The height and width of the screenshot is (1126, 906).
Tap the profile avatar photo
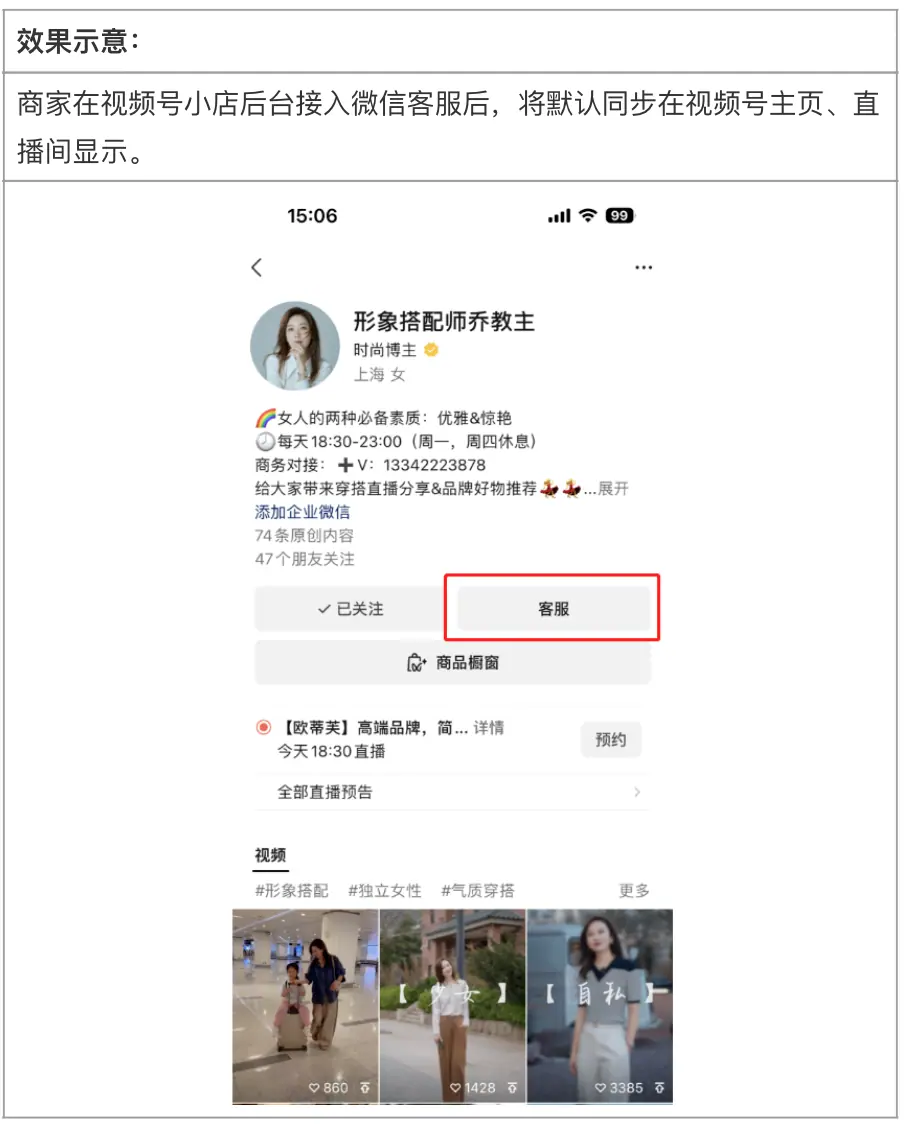[x=295, y=345]
